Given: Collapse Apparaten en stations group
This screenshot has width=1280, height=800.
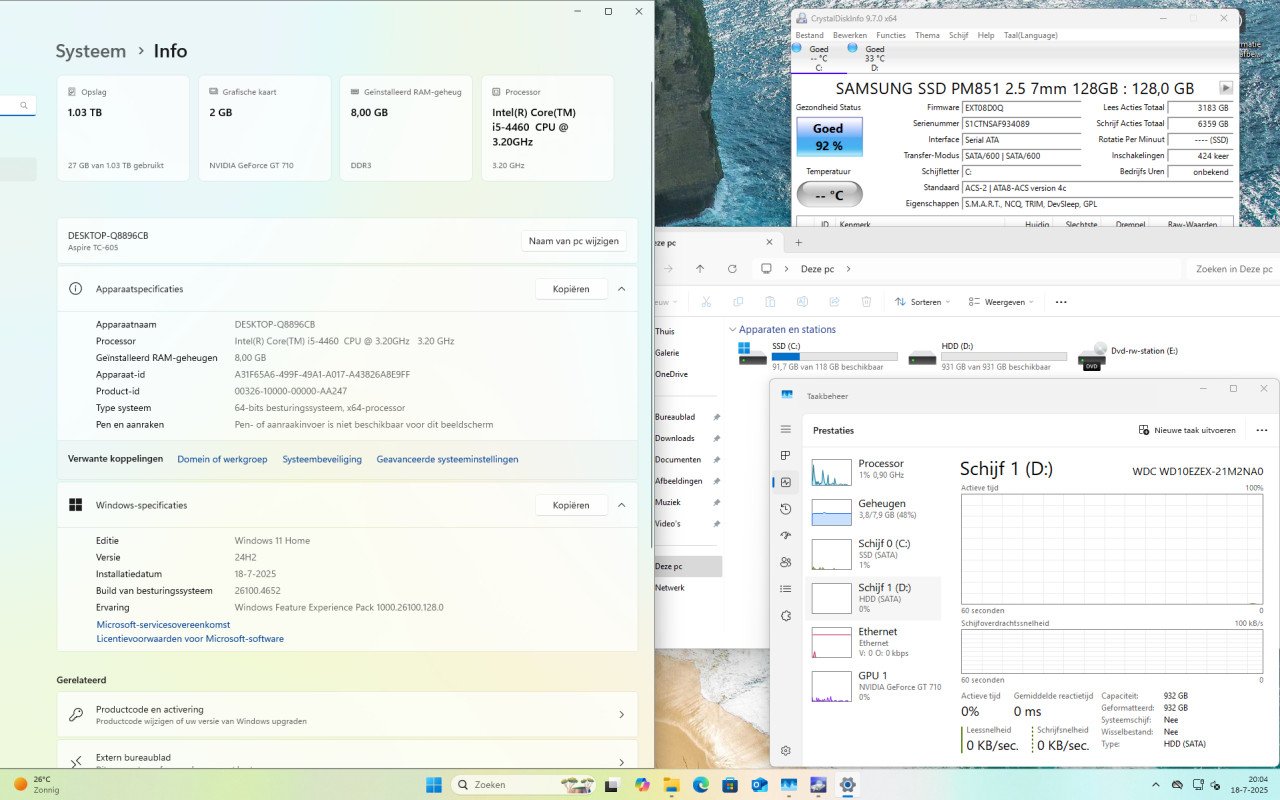Looking at the screenshot, I should pos(732,329).
